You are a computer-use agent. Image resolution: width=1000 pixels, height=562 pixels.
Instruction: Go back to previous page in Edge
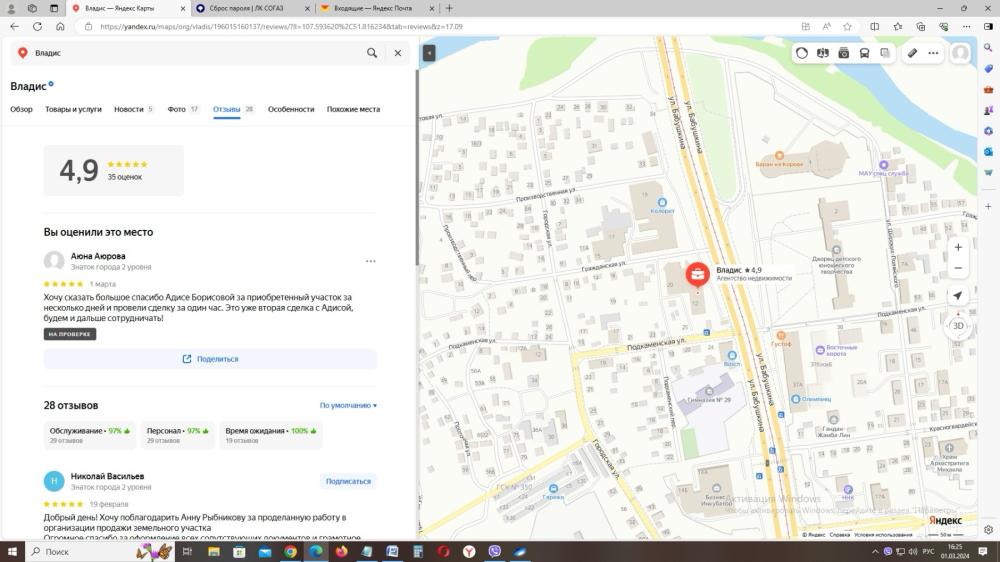15,27
